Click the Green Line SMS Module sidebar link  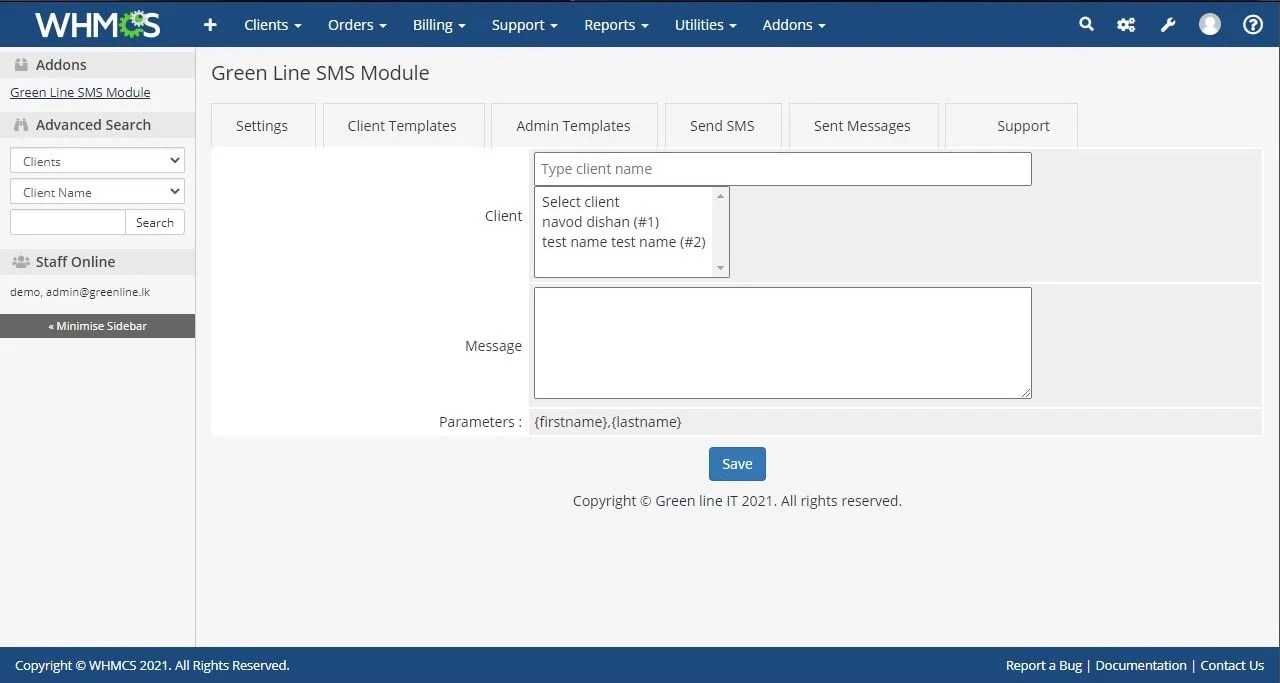[80, 93]
